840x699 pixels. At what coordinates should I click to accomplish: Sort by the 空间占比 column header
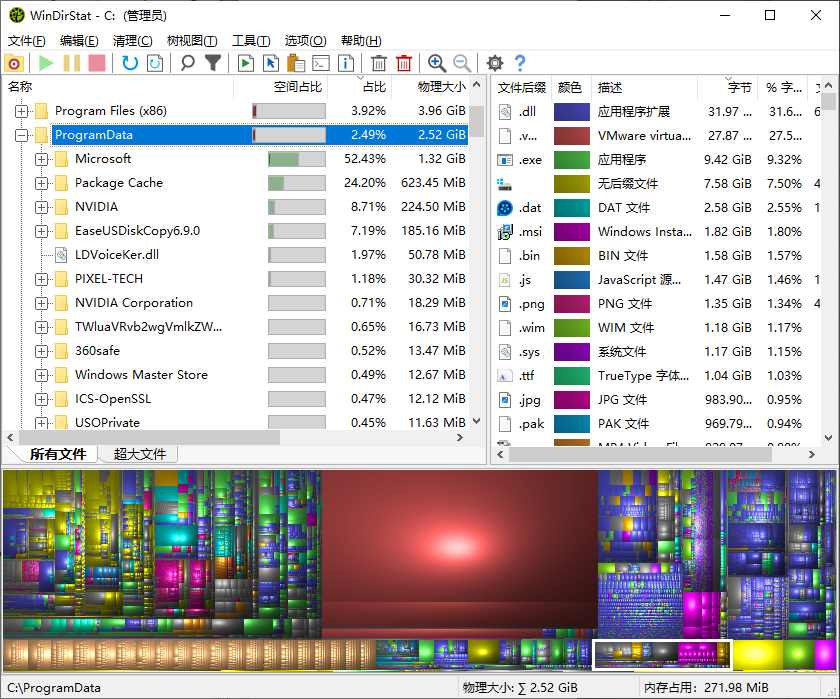click(x=281, y=87)
